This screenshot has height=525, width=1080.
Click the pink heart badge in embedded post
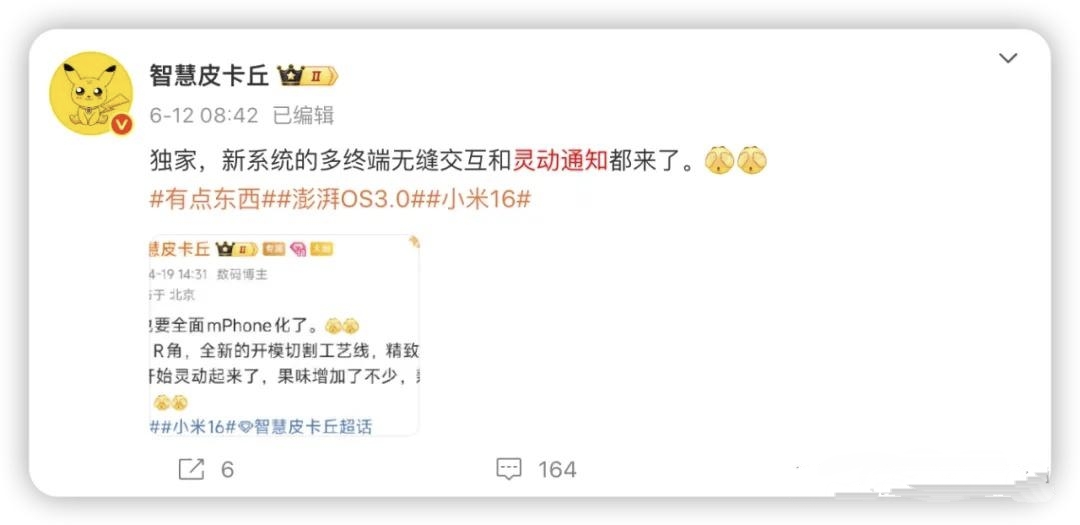pyautogui.click(x=298, y=249)
